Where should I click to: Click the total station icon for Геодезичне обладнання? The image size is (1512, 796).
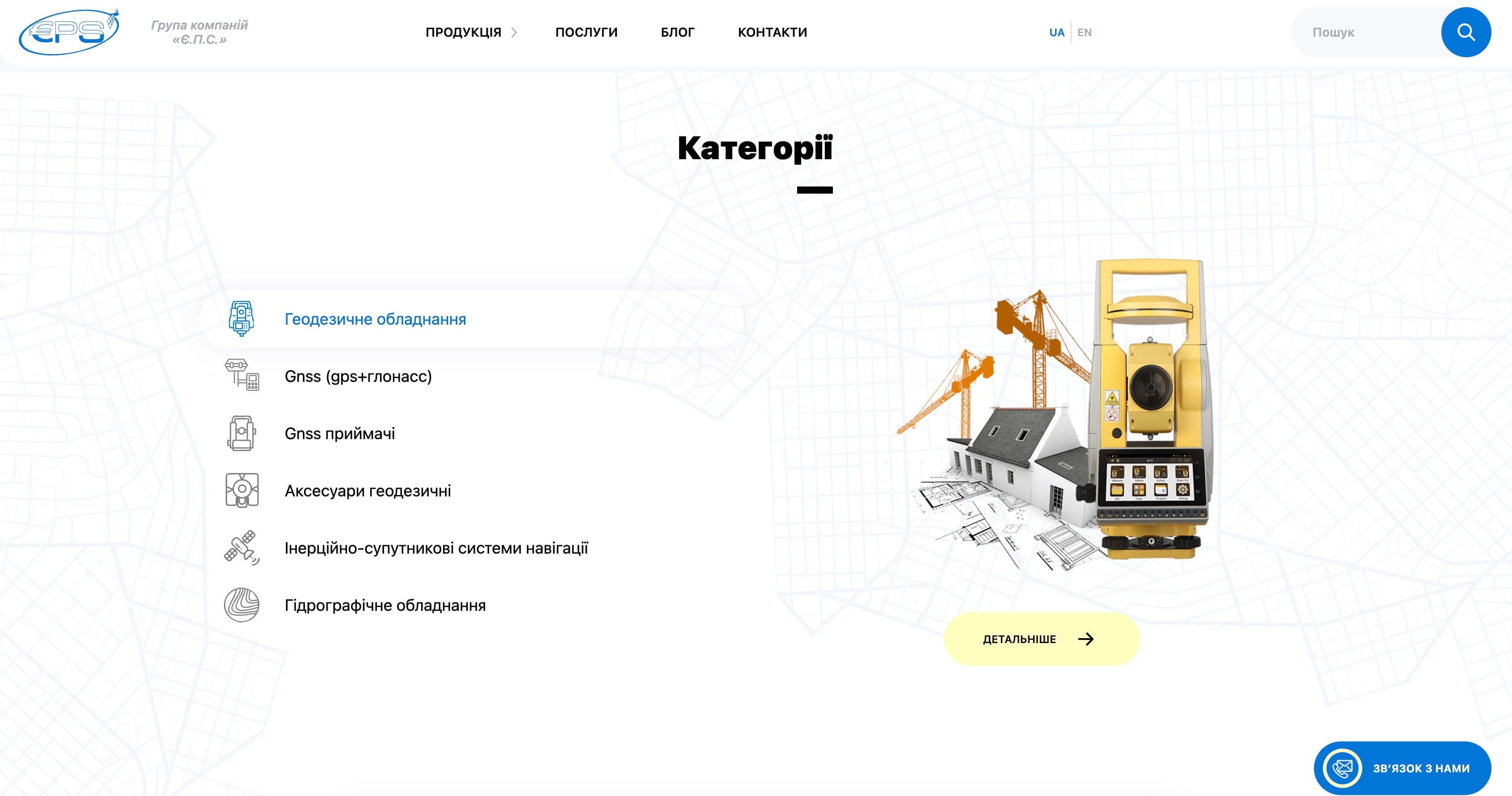click(241, 319)
